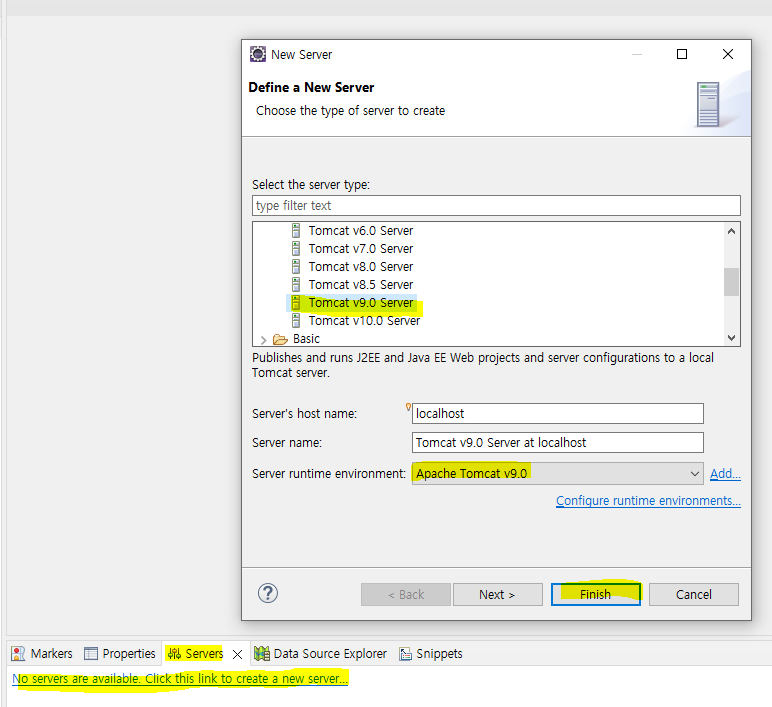Click the Server's host name field
The height and width of the screenshot is (707, 772).
[x=557, y=414]
